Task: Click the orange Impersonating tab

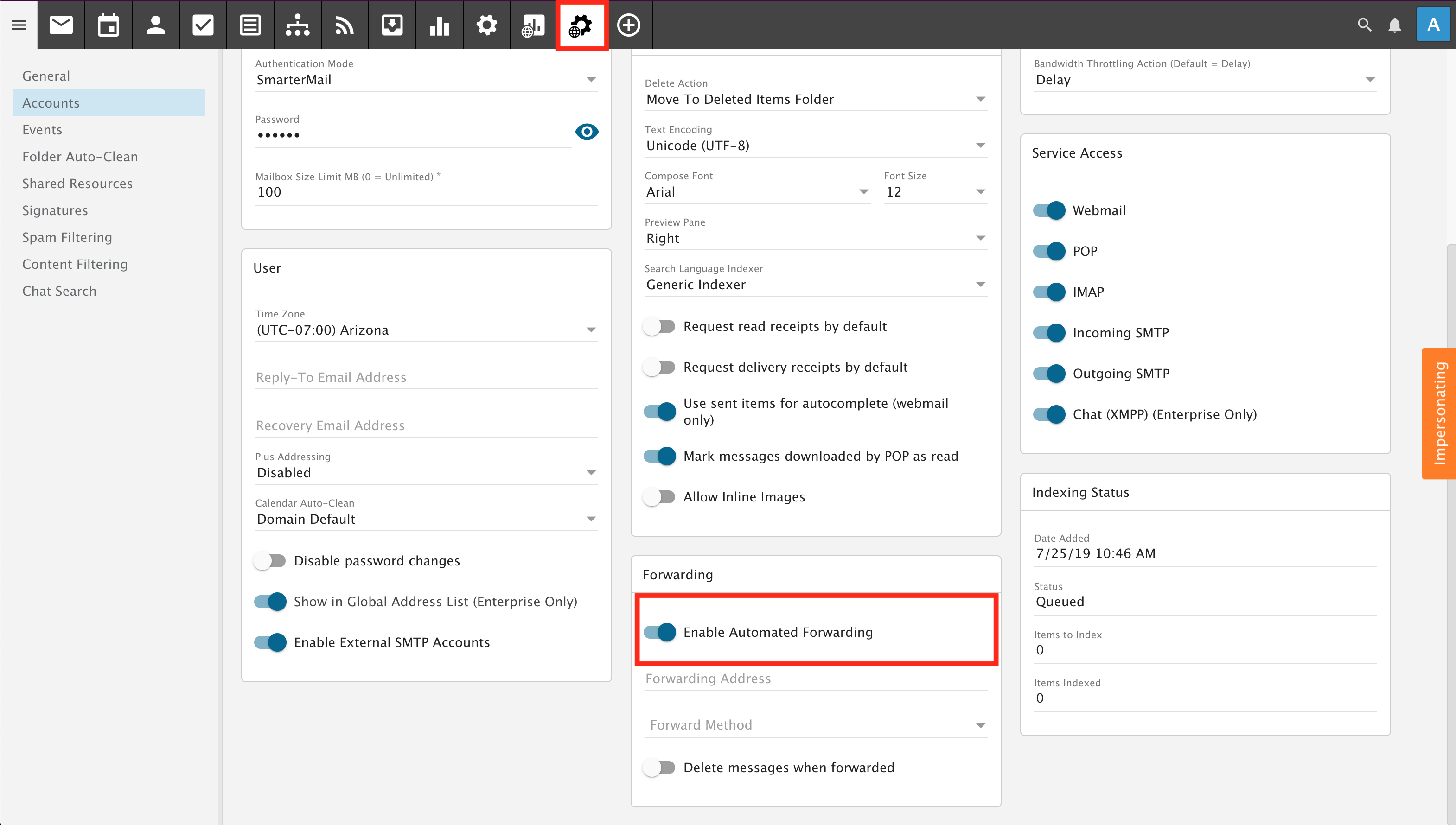Action: pos(1439,413)
